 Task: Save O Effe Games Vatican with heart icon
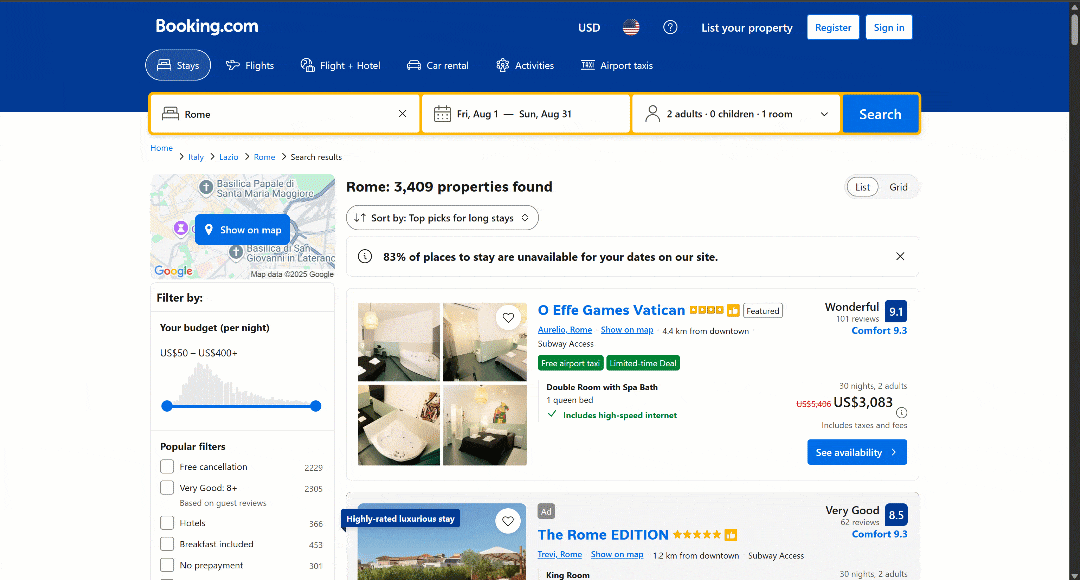(508, 318)
